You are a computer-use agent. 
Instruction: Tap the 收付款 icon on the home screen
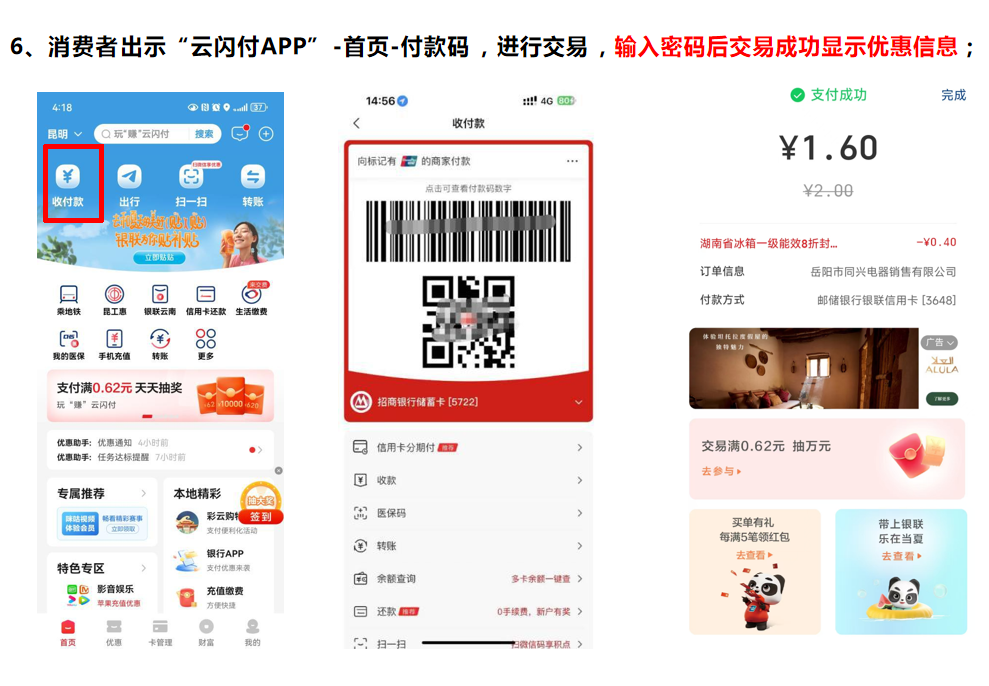click(68, 176)
